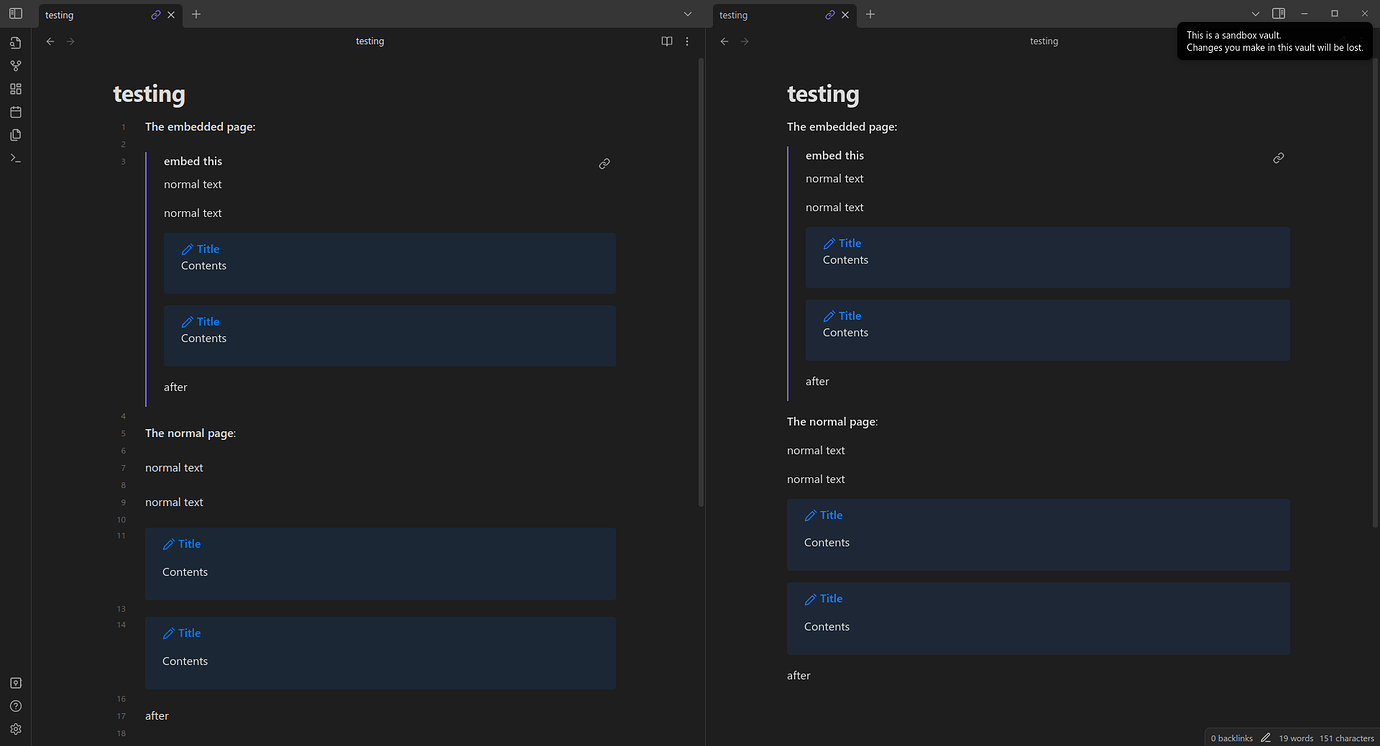Collapse the left sidebar using the panel toggle
The image size is (1380, 746).
15,14
